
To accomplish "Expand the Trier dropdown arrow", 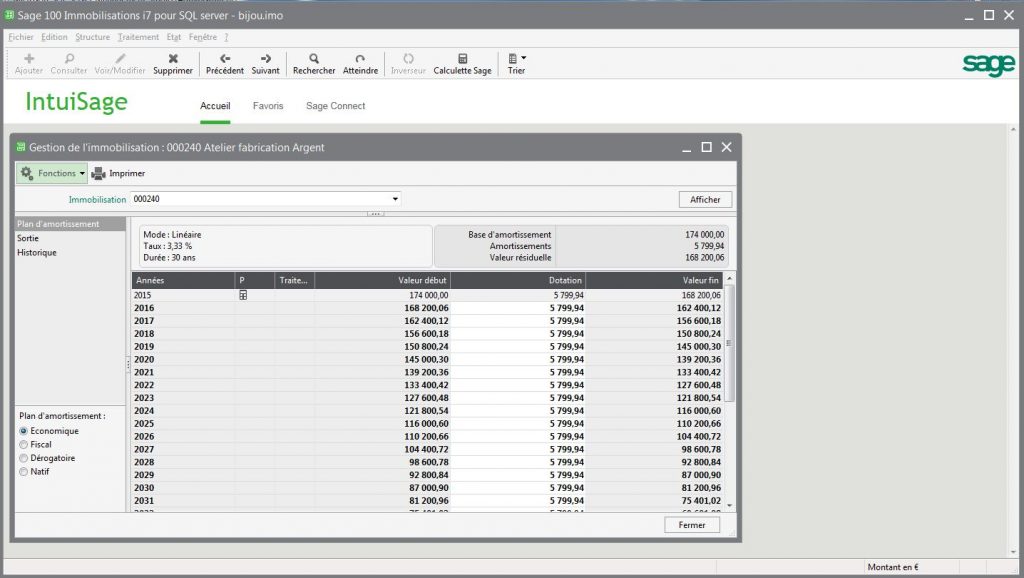I will [524, 58].
